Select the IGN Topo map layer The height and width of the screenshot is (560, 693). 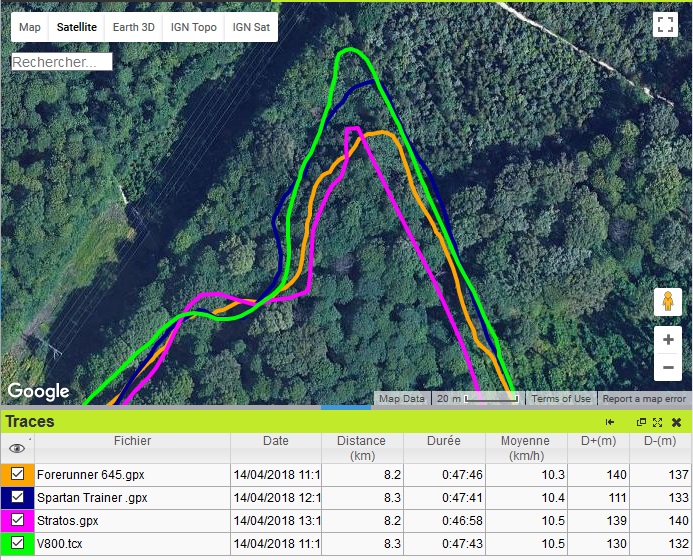193,27
